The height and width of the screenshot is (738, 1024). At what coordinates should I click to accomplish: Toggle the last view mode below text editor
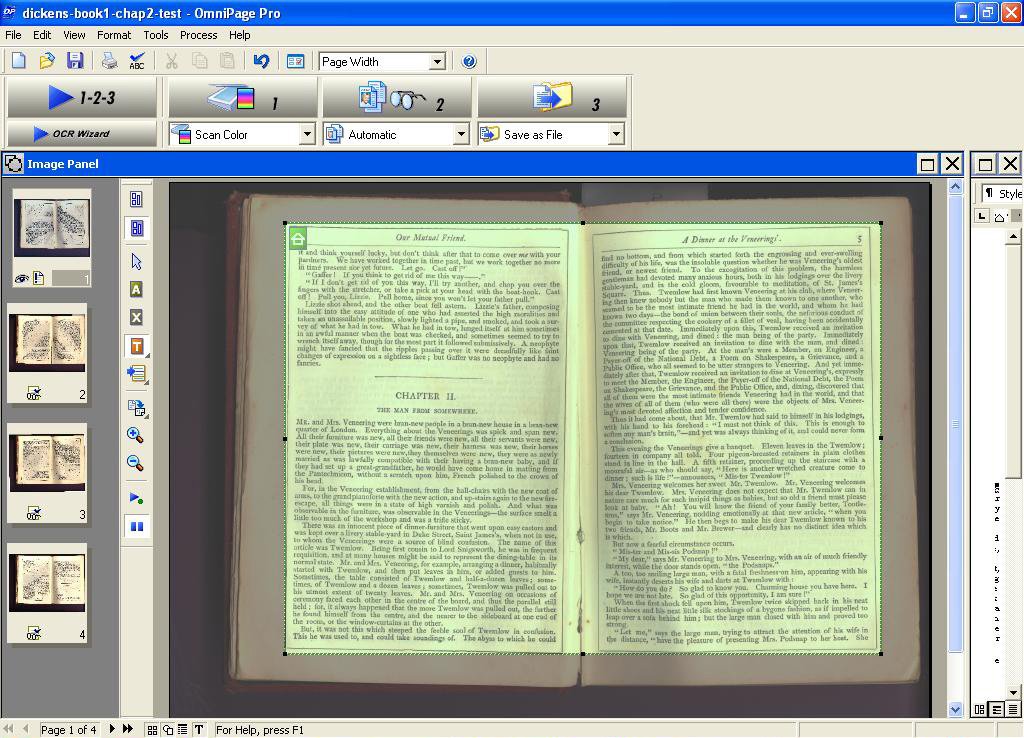(x=1013, y=709)
